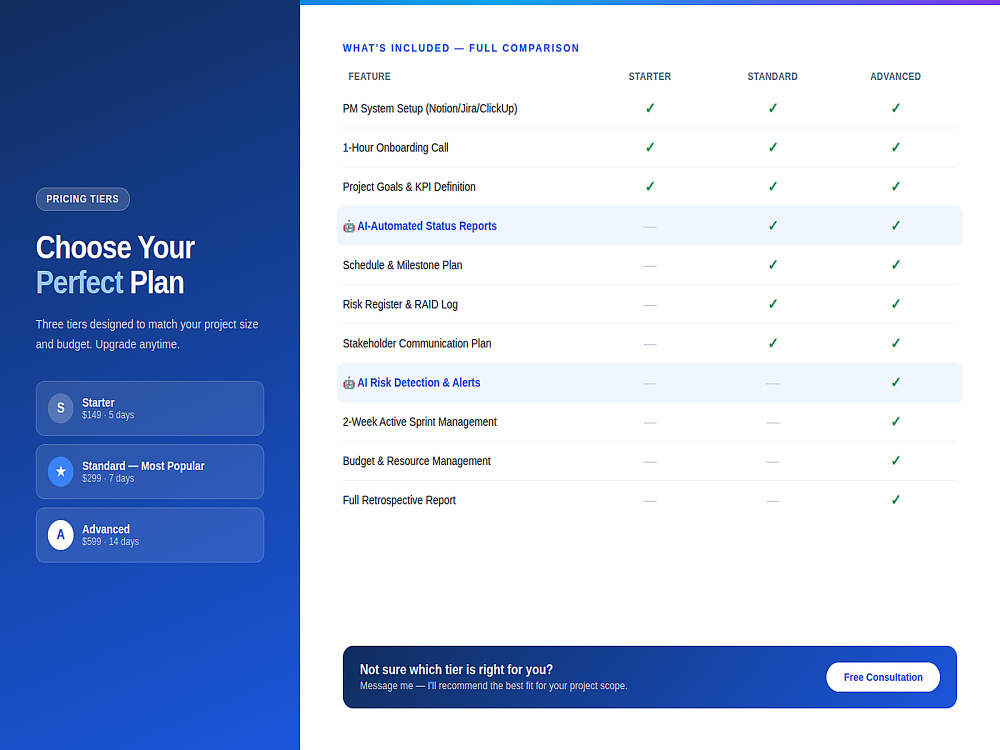Viewport: 1000px width, 750px height.
Task: Click Starter dash for AI-Automated Status Reports
Action: [650, 227]
